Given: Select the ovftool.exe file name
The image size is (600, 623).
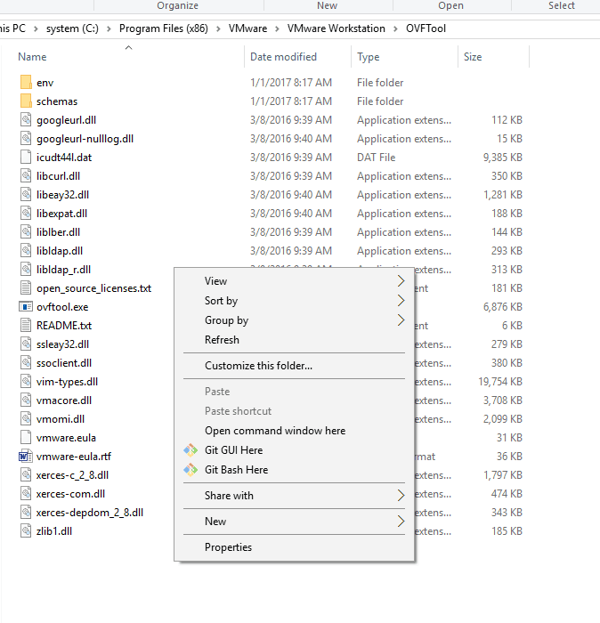Looking at the screenshot, I should click(62, 307).
